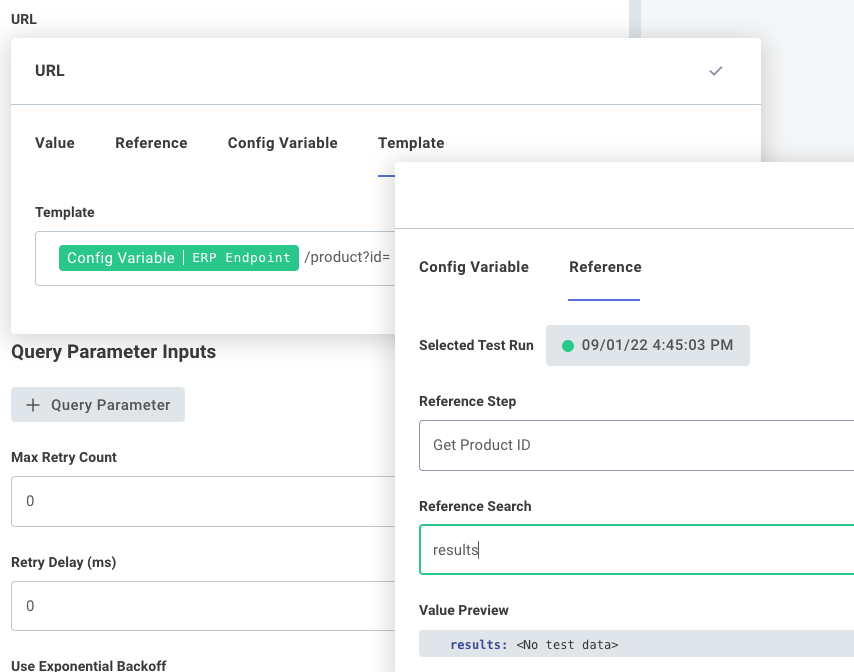Open the Reference tab next to Value

151,143
